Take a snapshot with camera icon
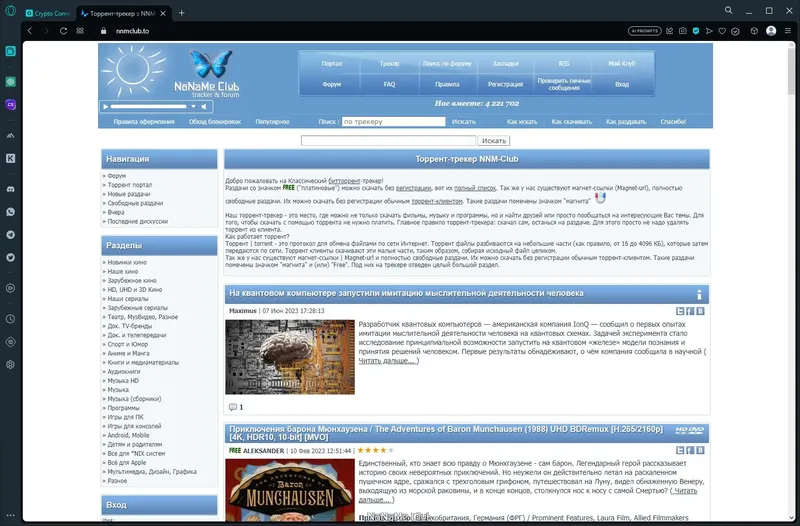This screenshot has width=800, height=526. click(683, 31)
